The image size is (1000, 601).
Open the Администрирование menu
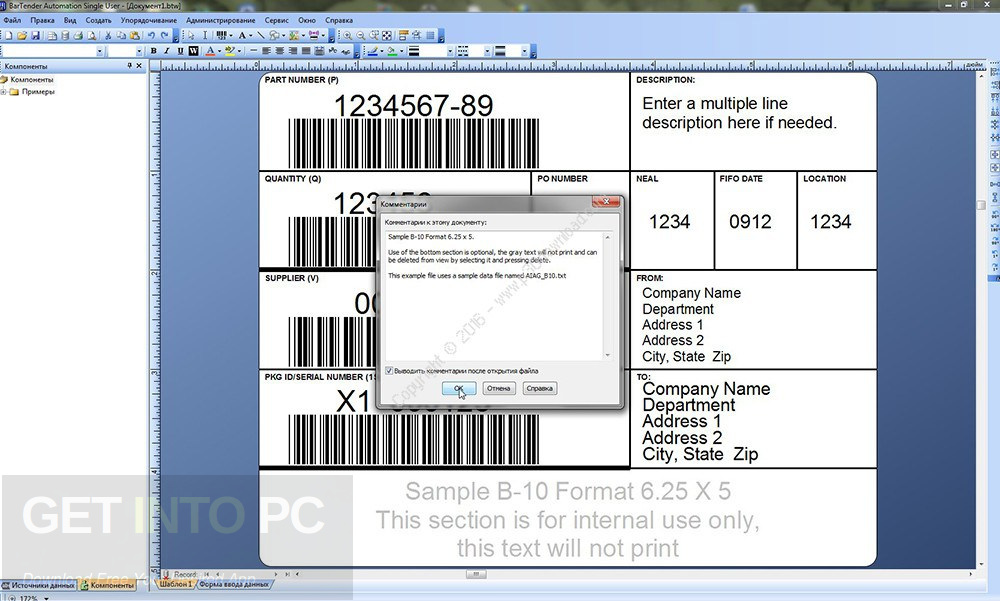[x=221, y=20]
